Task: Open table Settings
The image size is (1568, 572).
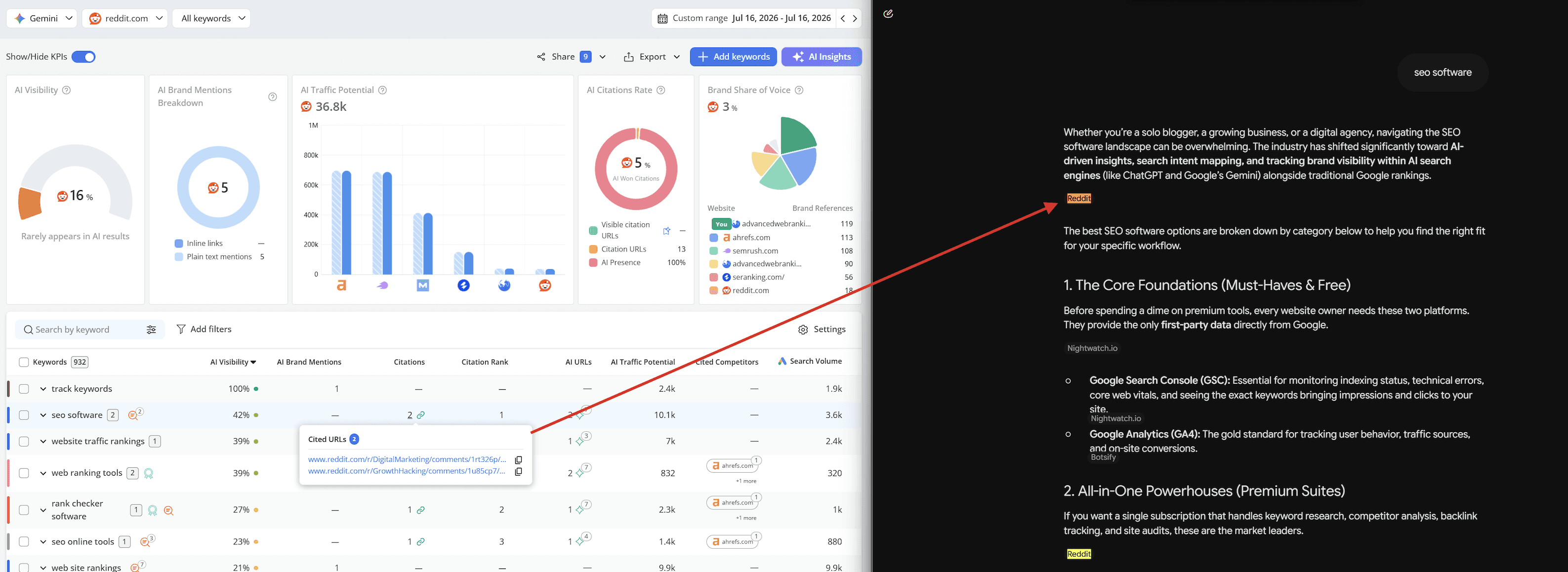Action: tap(822, 329)
